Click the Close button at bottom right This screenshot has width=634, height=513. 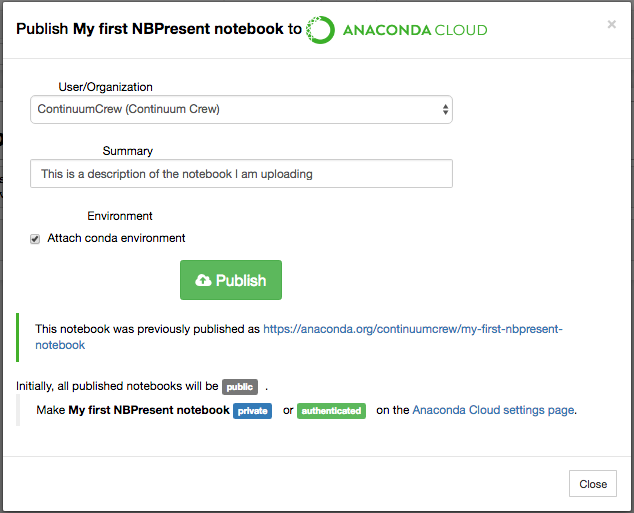[593, 483]
